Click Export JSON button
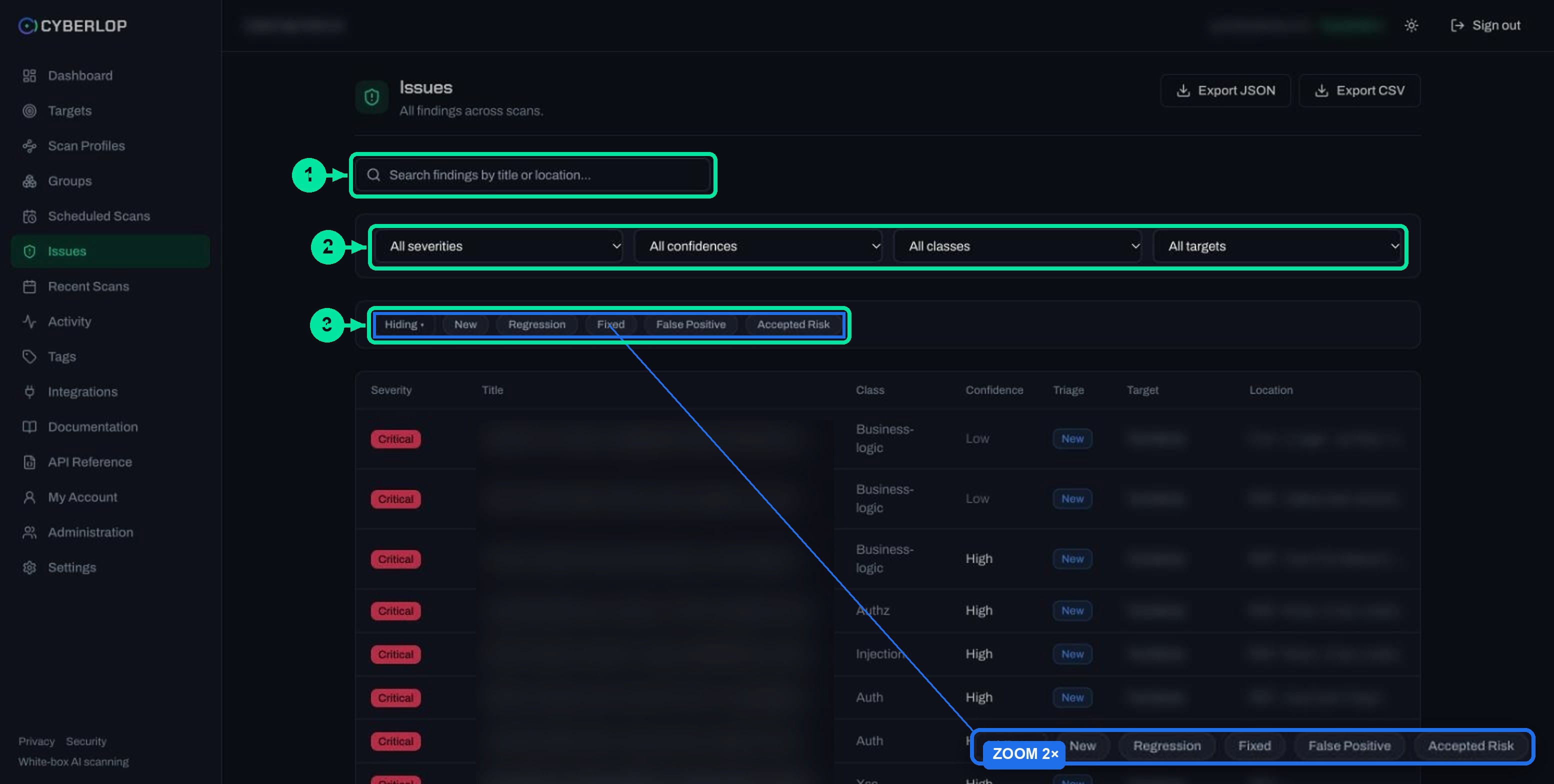1554x784 pixels. pos(1225,90)
